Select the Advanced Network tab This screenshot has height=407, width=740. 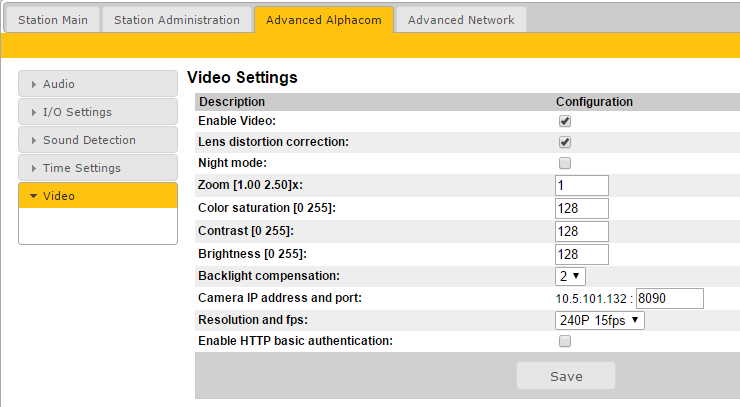pos(461,20)
